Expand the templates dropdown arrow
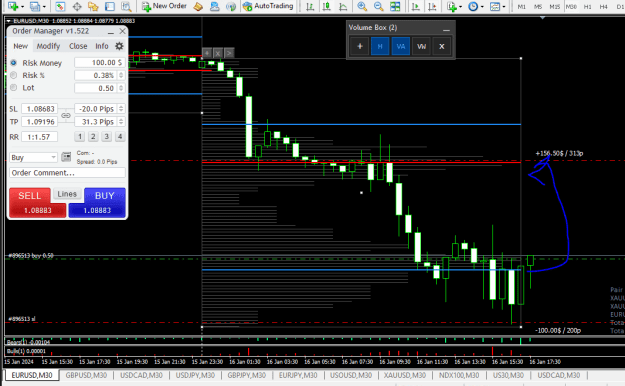This screenshot has height=386, width=625. [x=504, y=7]
